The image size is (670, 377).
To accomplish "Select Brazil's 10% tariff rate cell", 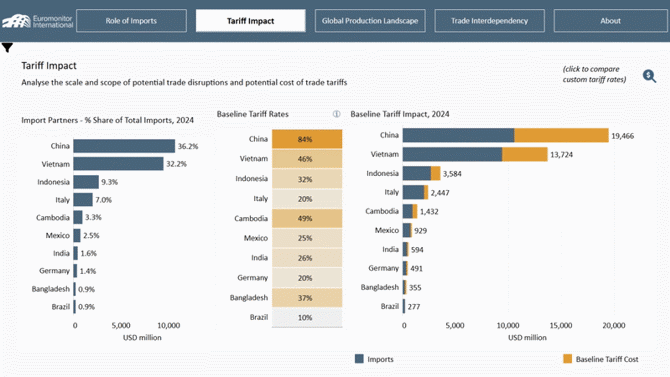I will (307, 318).
